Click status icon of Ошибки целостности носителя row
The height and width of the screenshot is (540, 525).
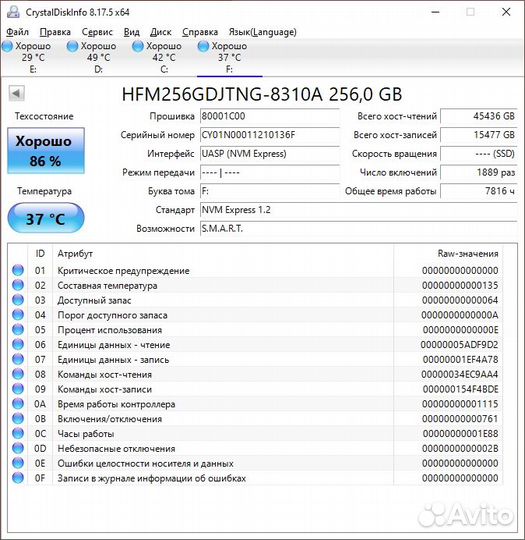click(x=18, y=463)
